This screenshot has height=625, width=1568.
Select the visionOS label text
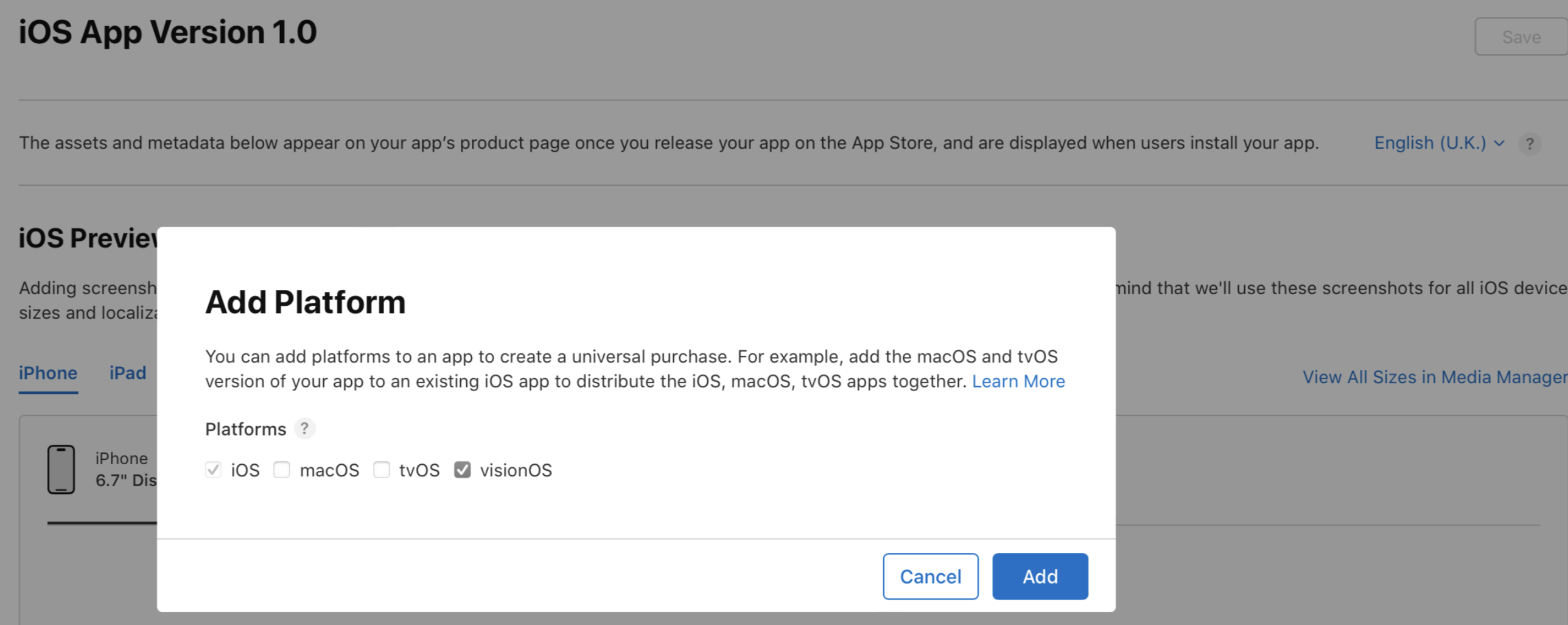point(516,470)
